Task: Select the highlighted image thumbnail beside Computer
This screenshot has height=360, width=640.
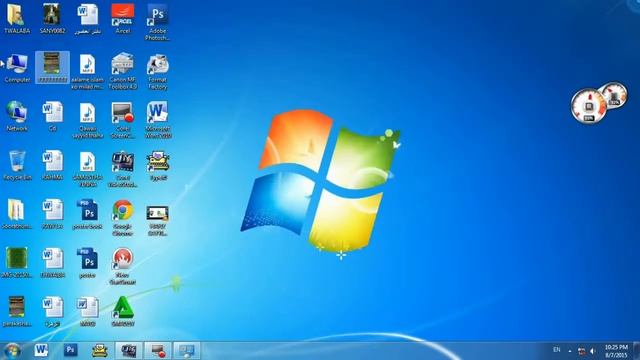Action: coord(52,68)
